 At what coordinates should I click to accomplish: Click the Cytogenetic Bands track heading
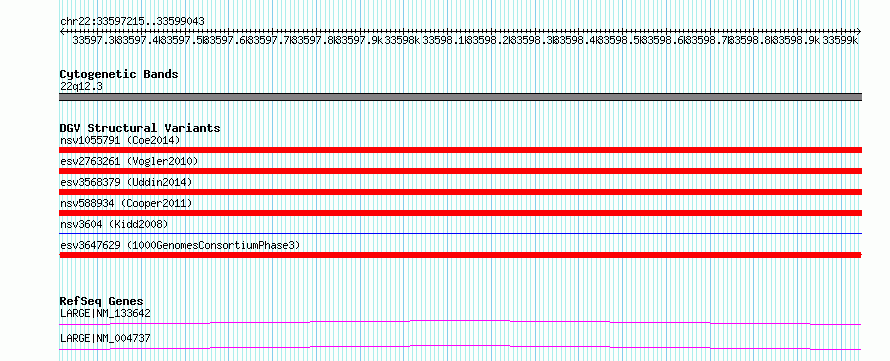119,74
